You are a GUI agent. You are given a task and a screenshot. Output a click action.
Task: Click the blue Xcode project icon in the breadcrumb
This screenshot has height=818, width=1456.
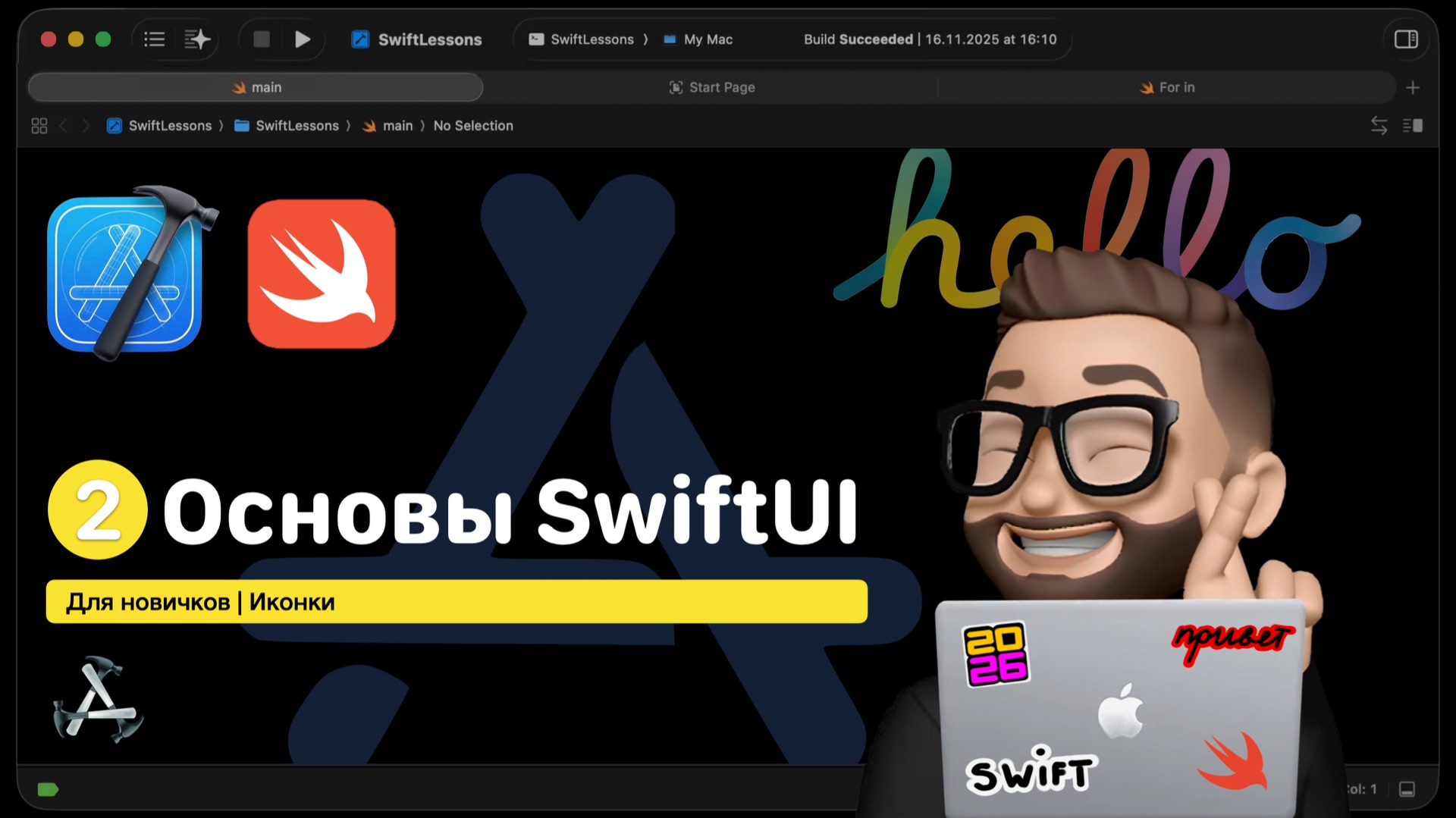[115, 125]
